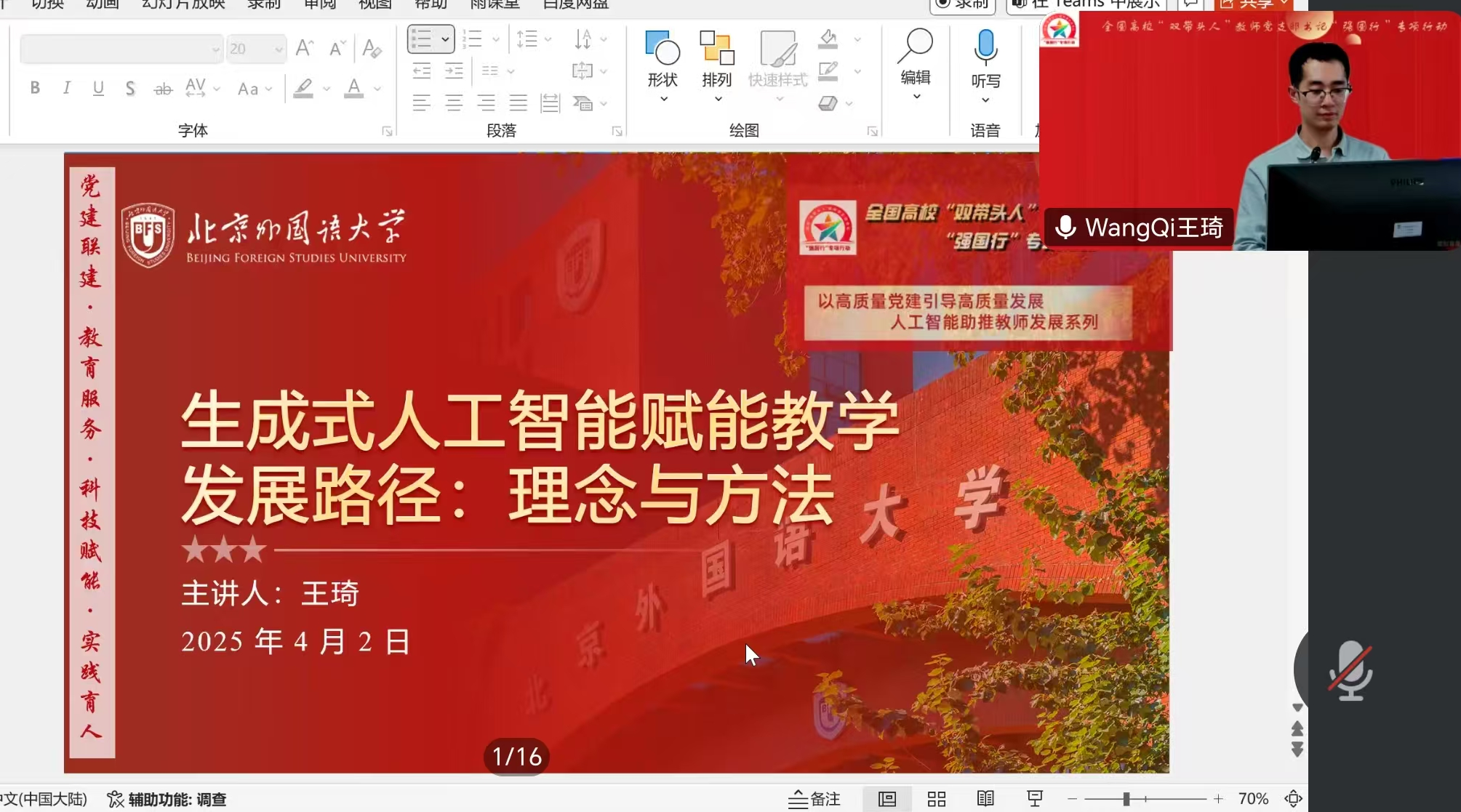The image size is (1461, 812).
Task: Apply the shape outline pen icon
Action: tap(828, 71)
